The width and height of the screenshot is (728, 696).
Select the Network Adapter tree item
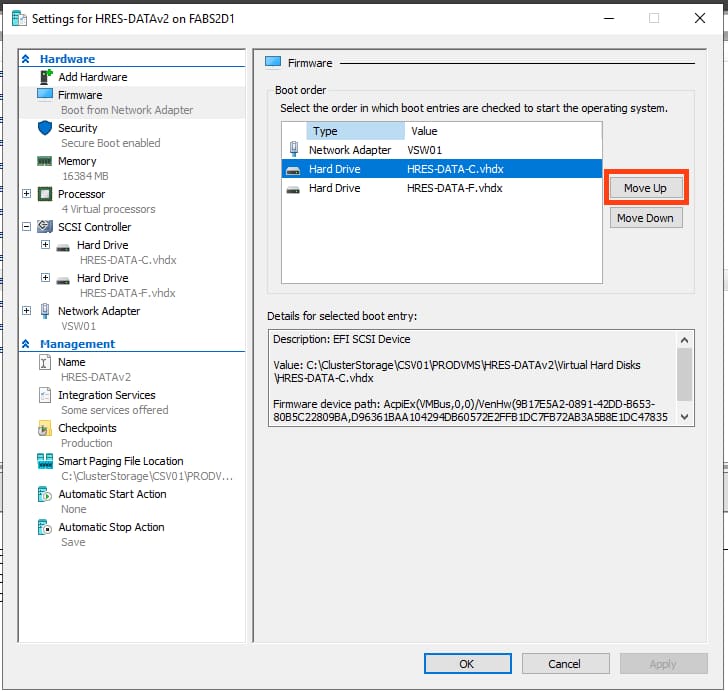coord(99,311)
